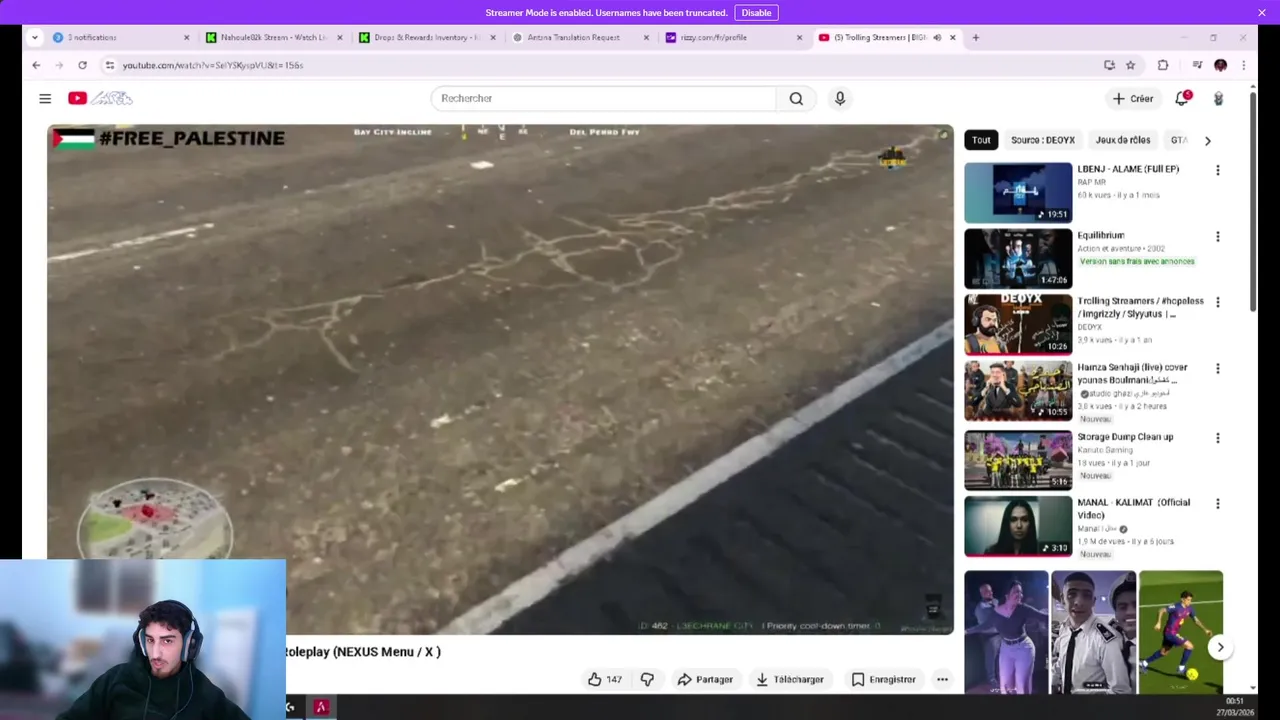The height and width of the screenshot is (720, 1280).
Task: Open the media control icon in browser toolbar
Action: (1197, 65)
